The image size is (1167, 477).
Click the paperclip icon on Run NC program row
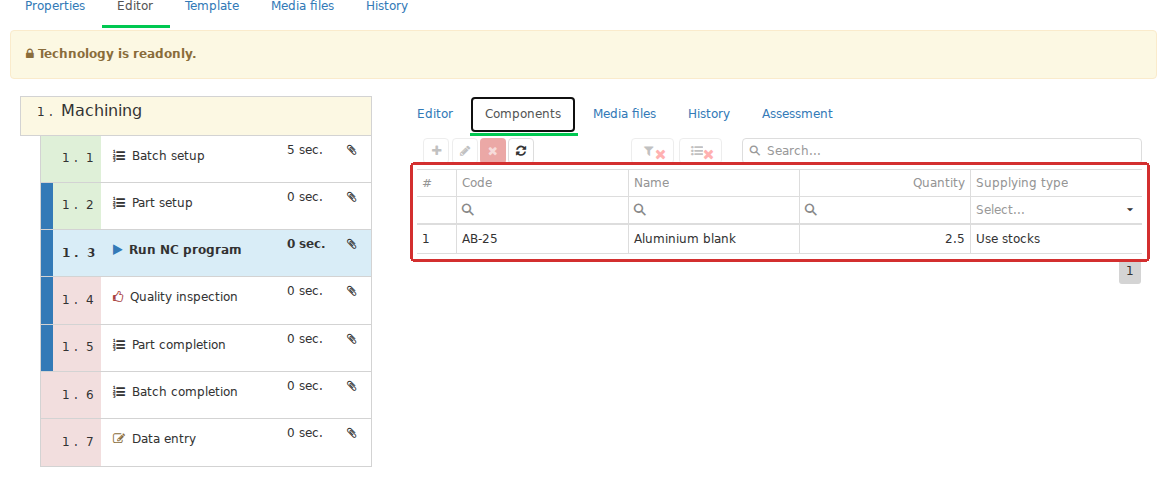click(x=352, y=243)
